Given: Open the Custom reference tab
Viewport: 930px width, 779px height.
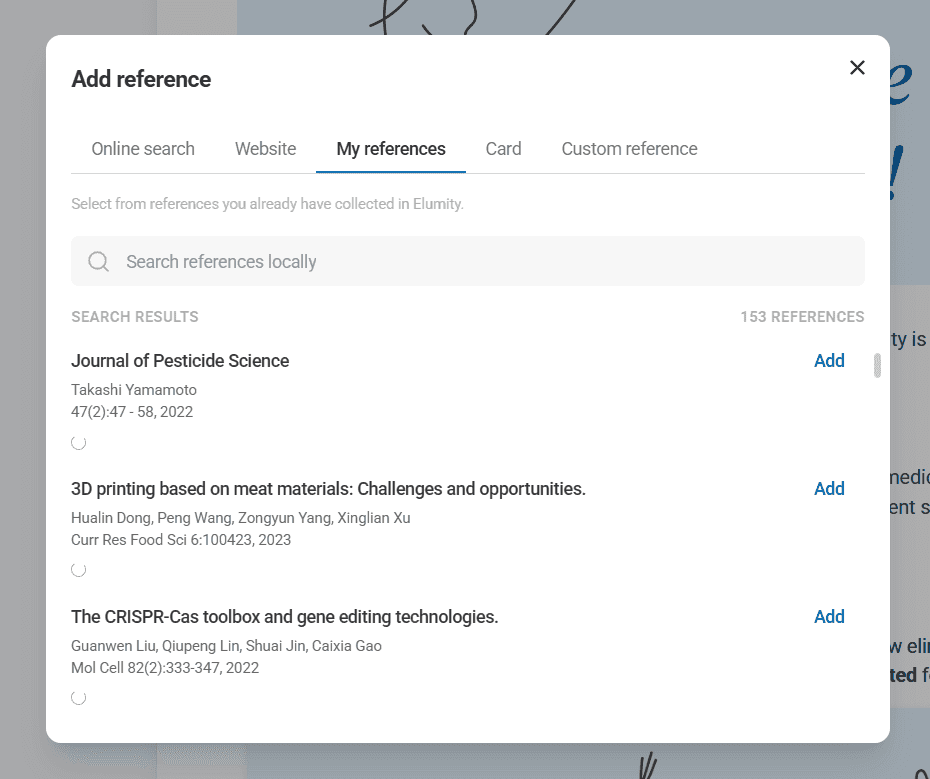Looking at the screenshot, I should pyautogui.click(x=629, y=149).
